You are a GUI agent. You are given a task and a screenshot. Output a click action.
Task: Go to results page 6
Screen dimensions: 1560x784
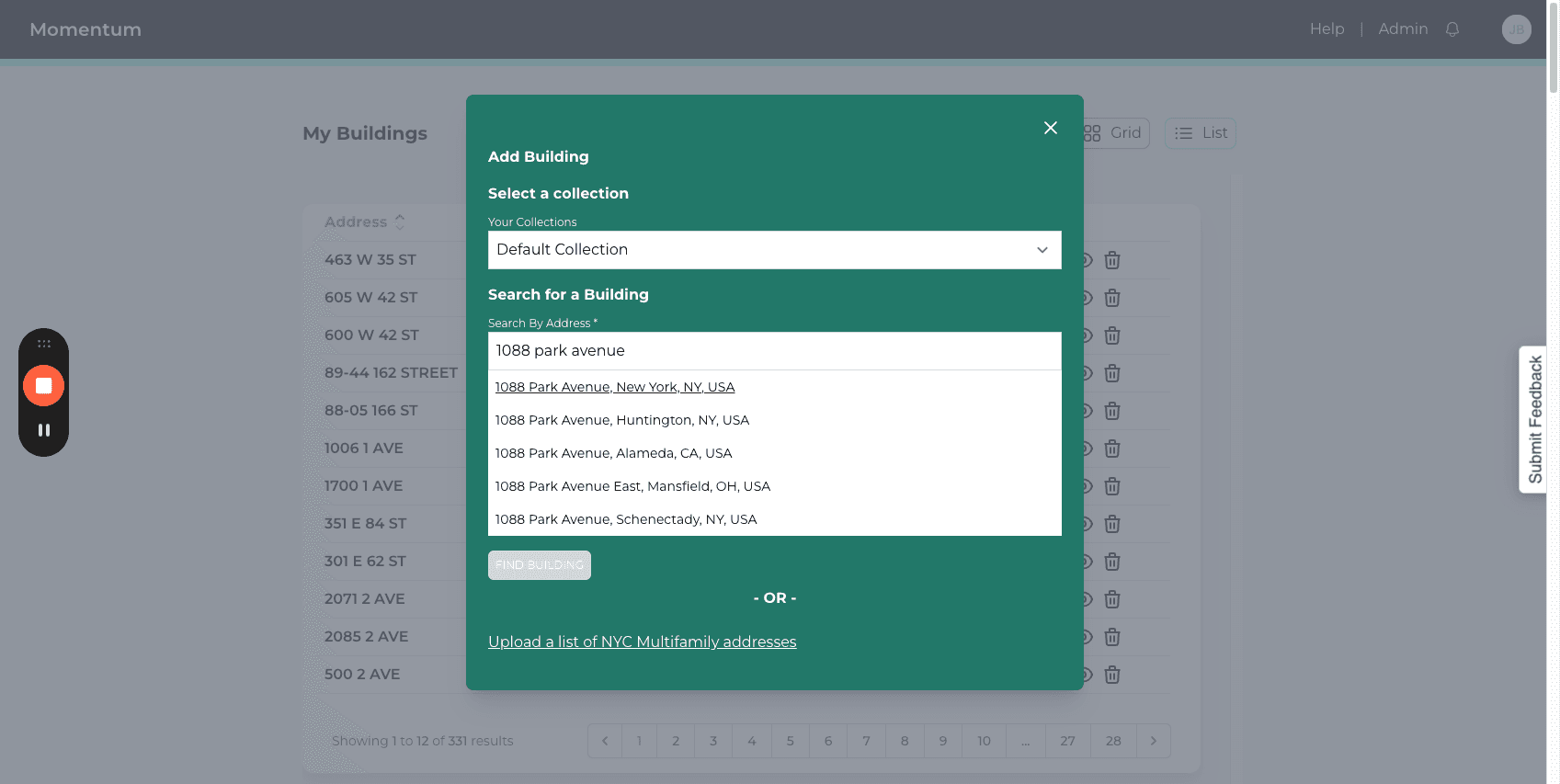pos(828,741)
